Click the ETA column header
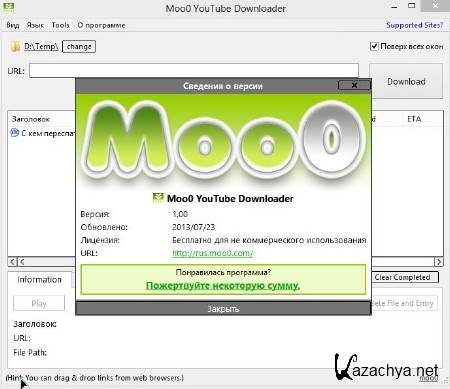This screenshot has height=389, width=450. (414, 119)
